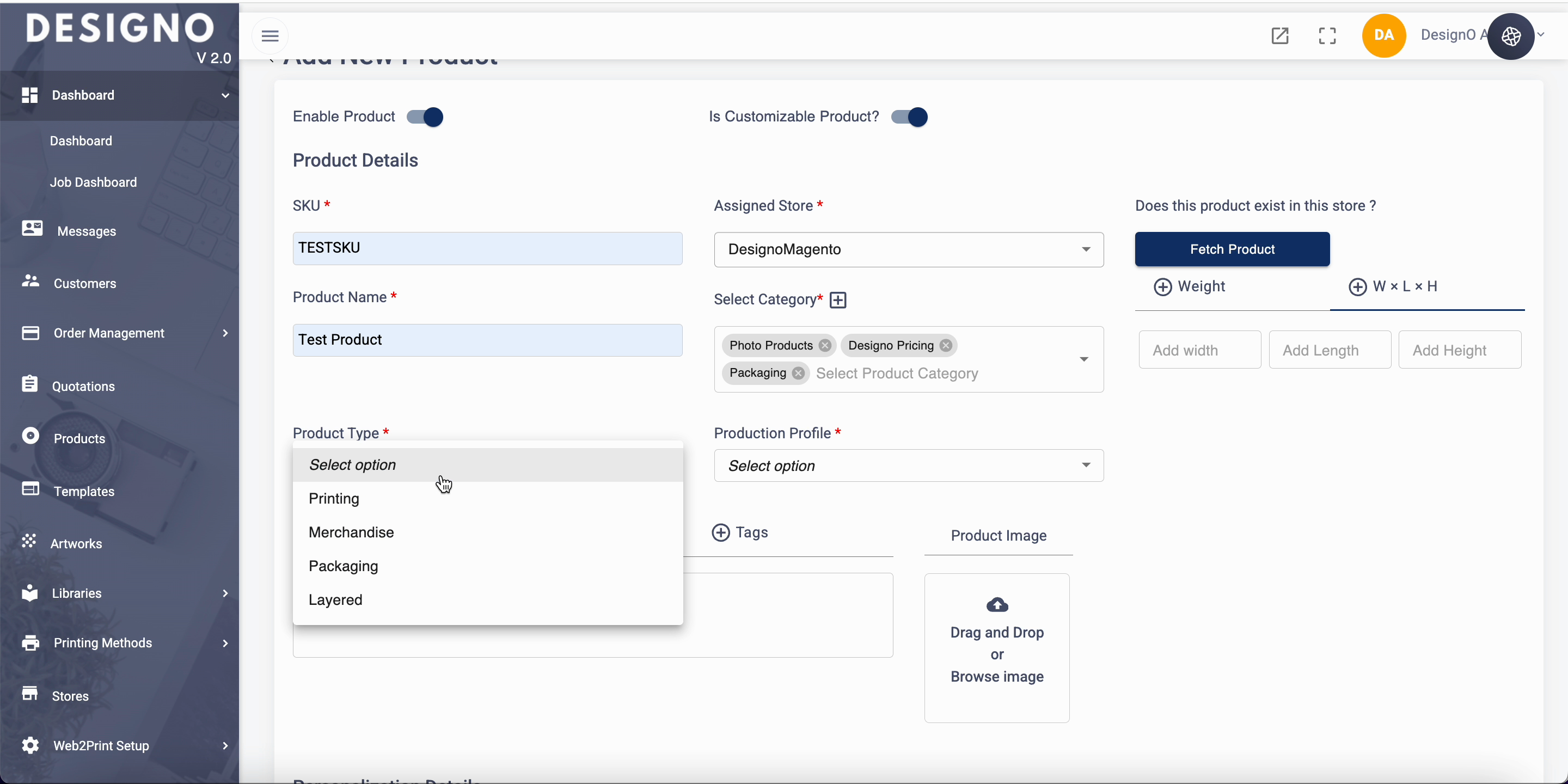This screenshot has height=784, width=1568.
Task: Open Messages from the sidebar
Action: point(86,231)
